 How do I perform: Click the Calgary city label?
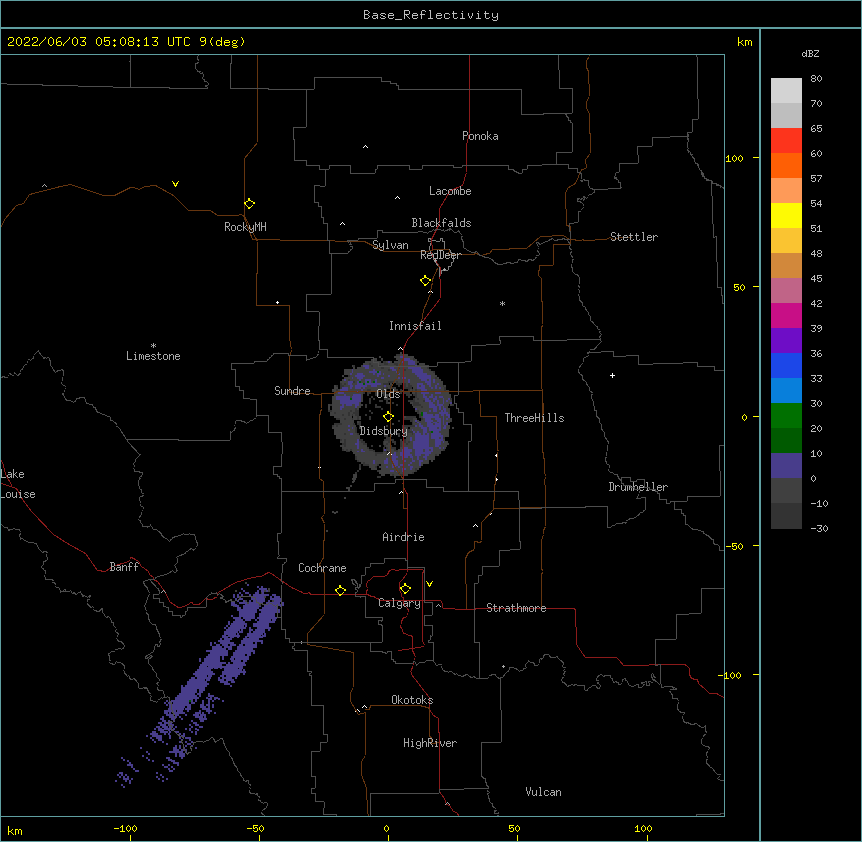tap(399, 603)
